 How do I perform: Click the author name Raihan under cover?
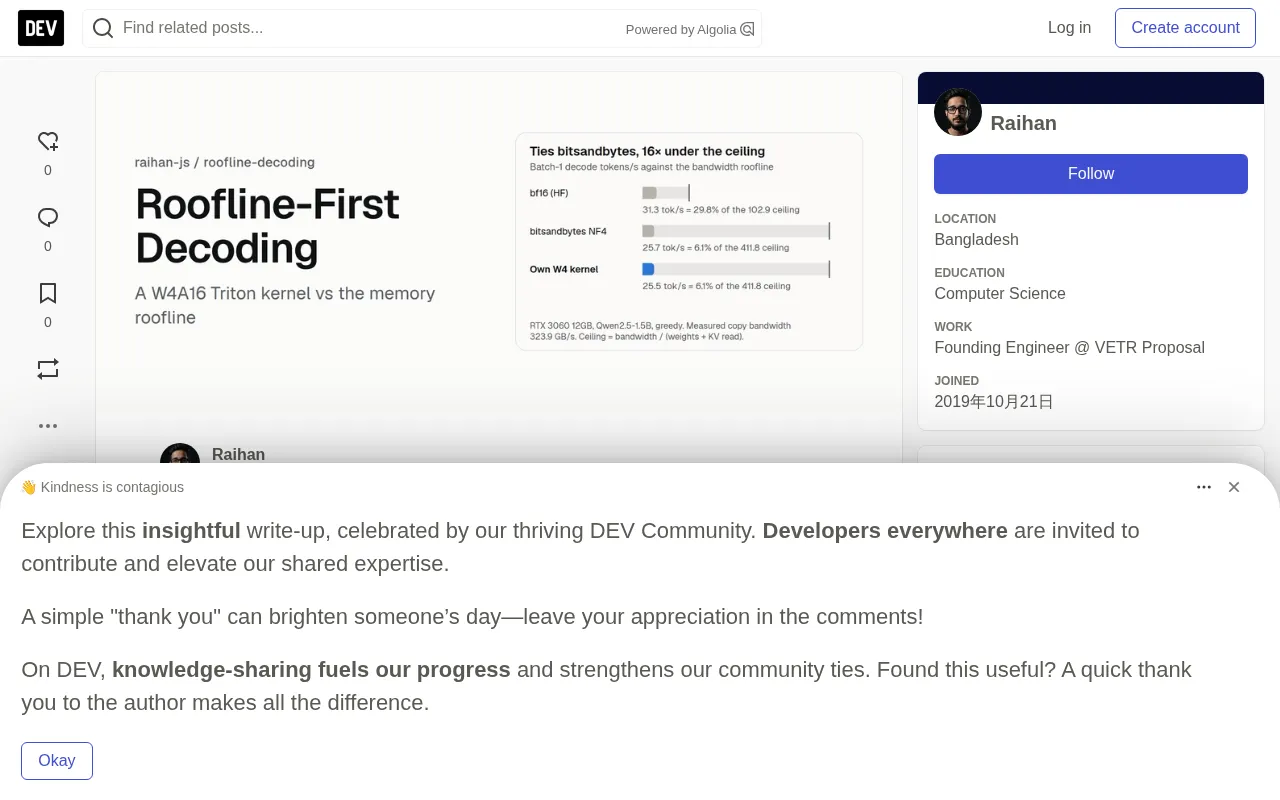pos(238,455)
